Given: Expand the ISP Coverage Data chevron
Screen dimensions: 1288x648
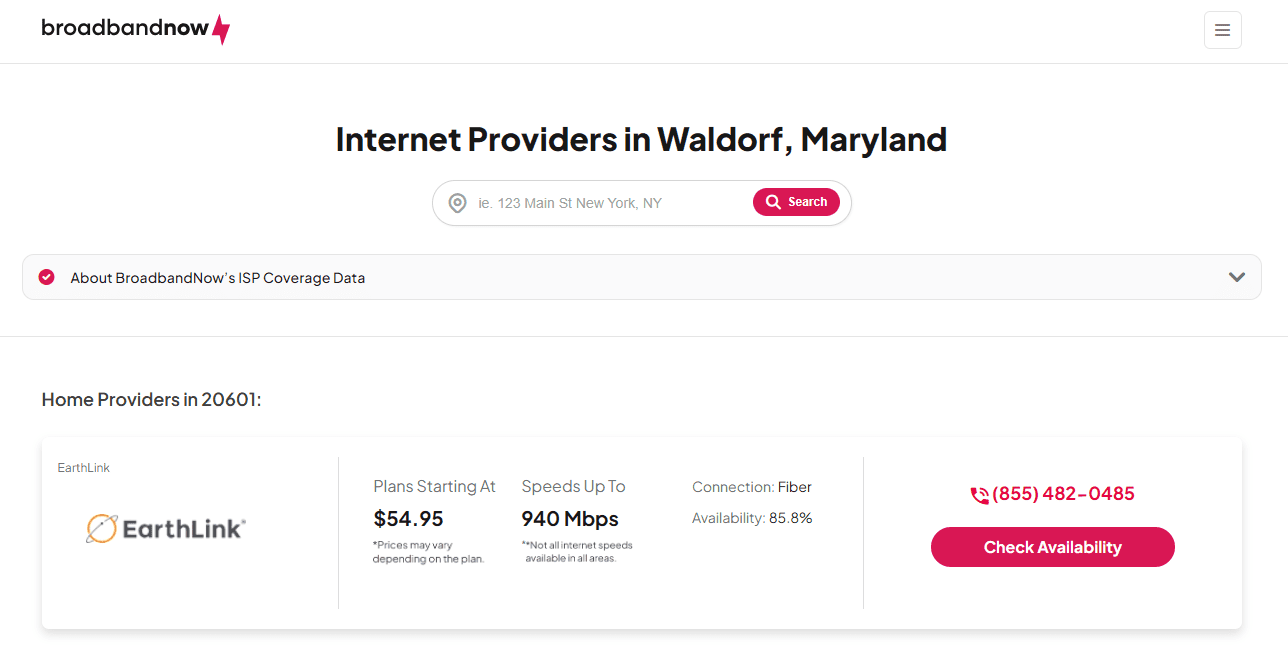Looking at the screenshot, I should pyautogui.click(x=1237, y=277).
